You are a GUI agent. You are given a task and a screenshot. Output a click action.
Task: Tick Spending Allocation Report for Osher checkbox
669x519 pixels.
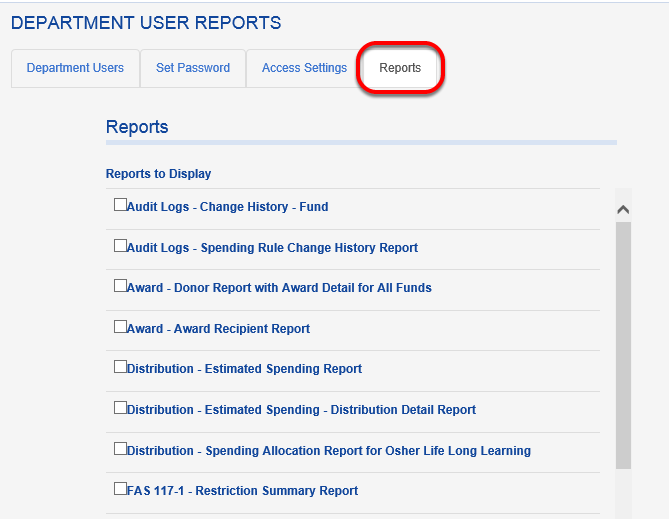point(120,449)
